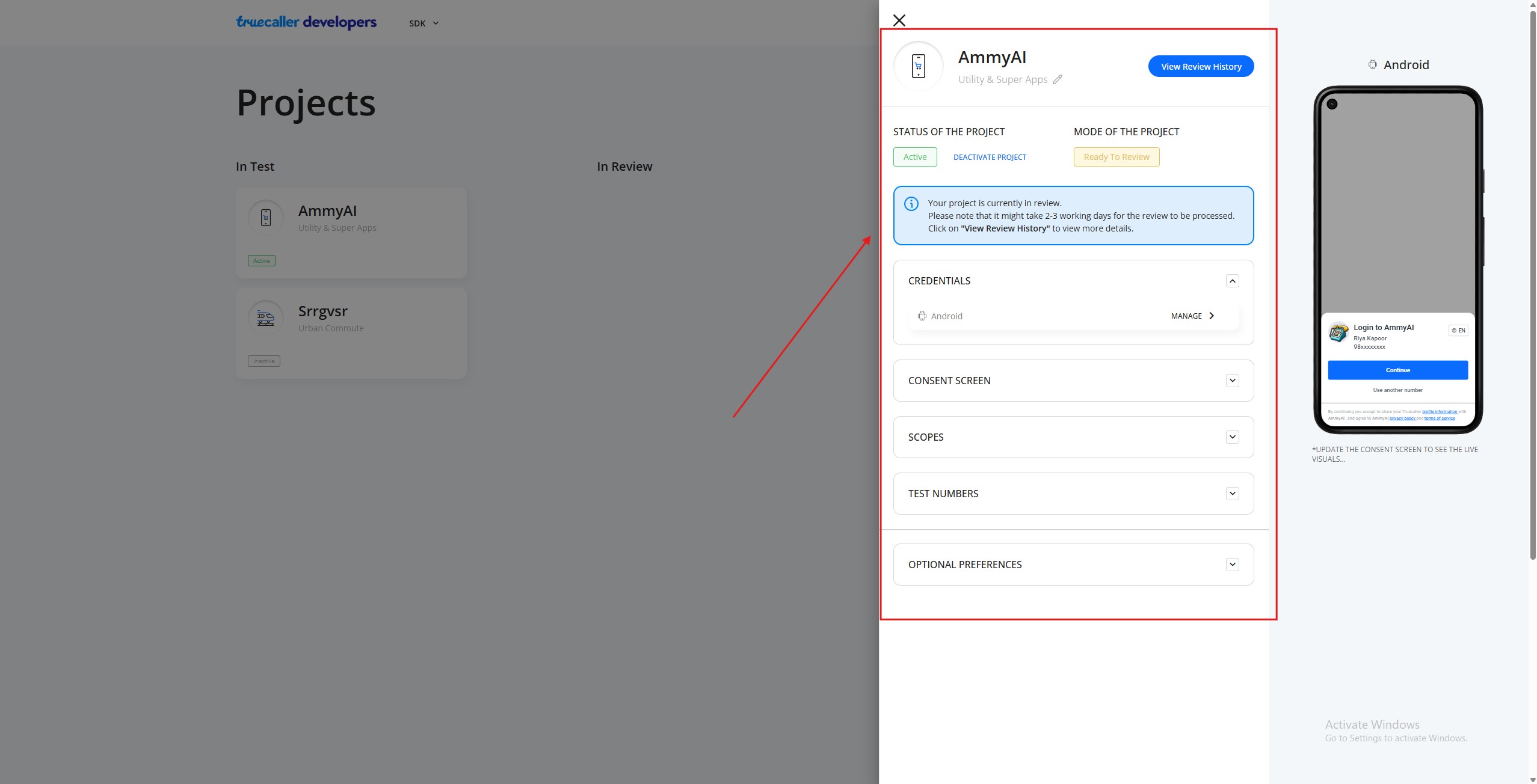Click the EN language selector in phone preview

pos(1458,331)
